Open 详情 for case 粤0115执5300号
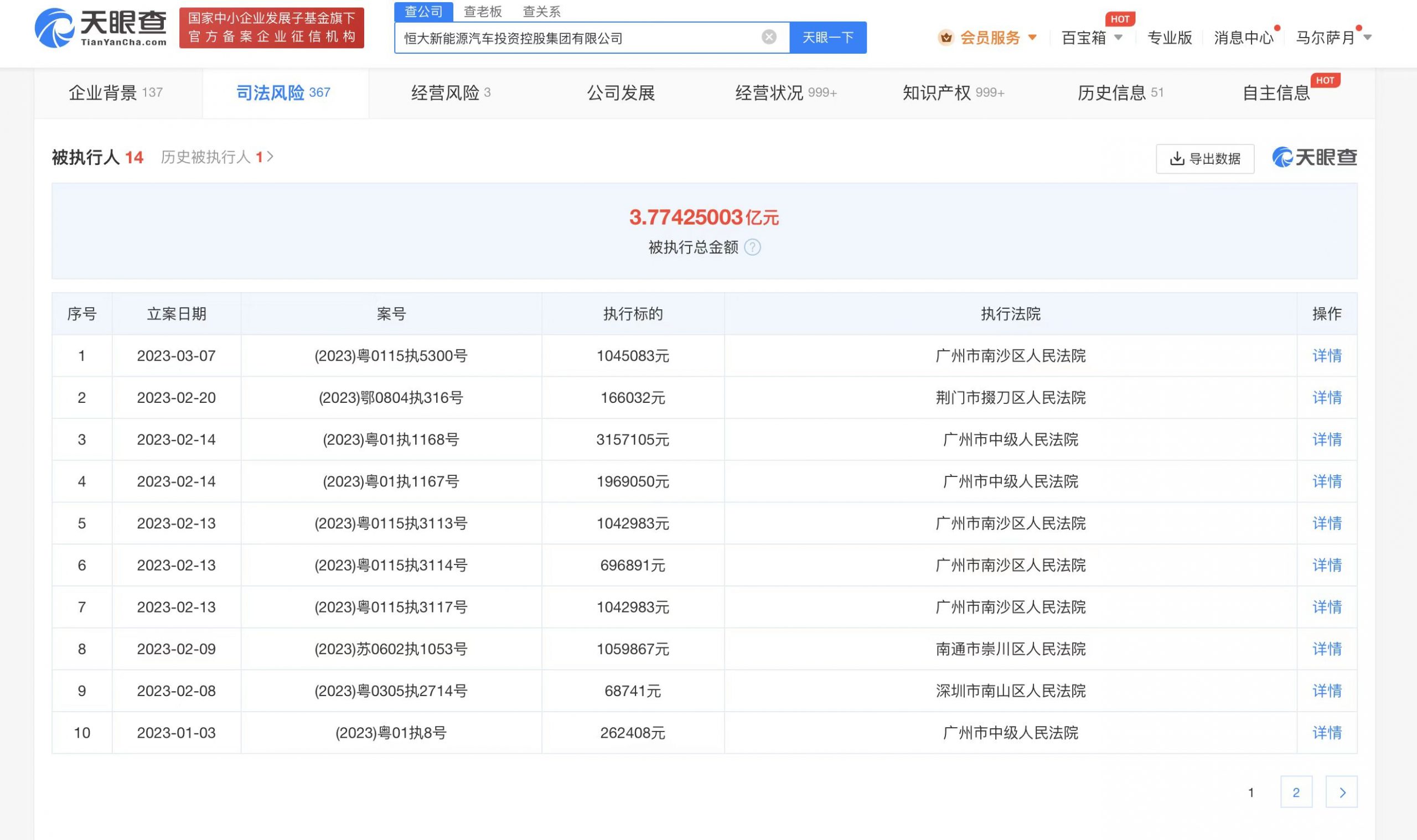Viewport: 1417px width, 840px height. [1326, 356]
